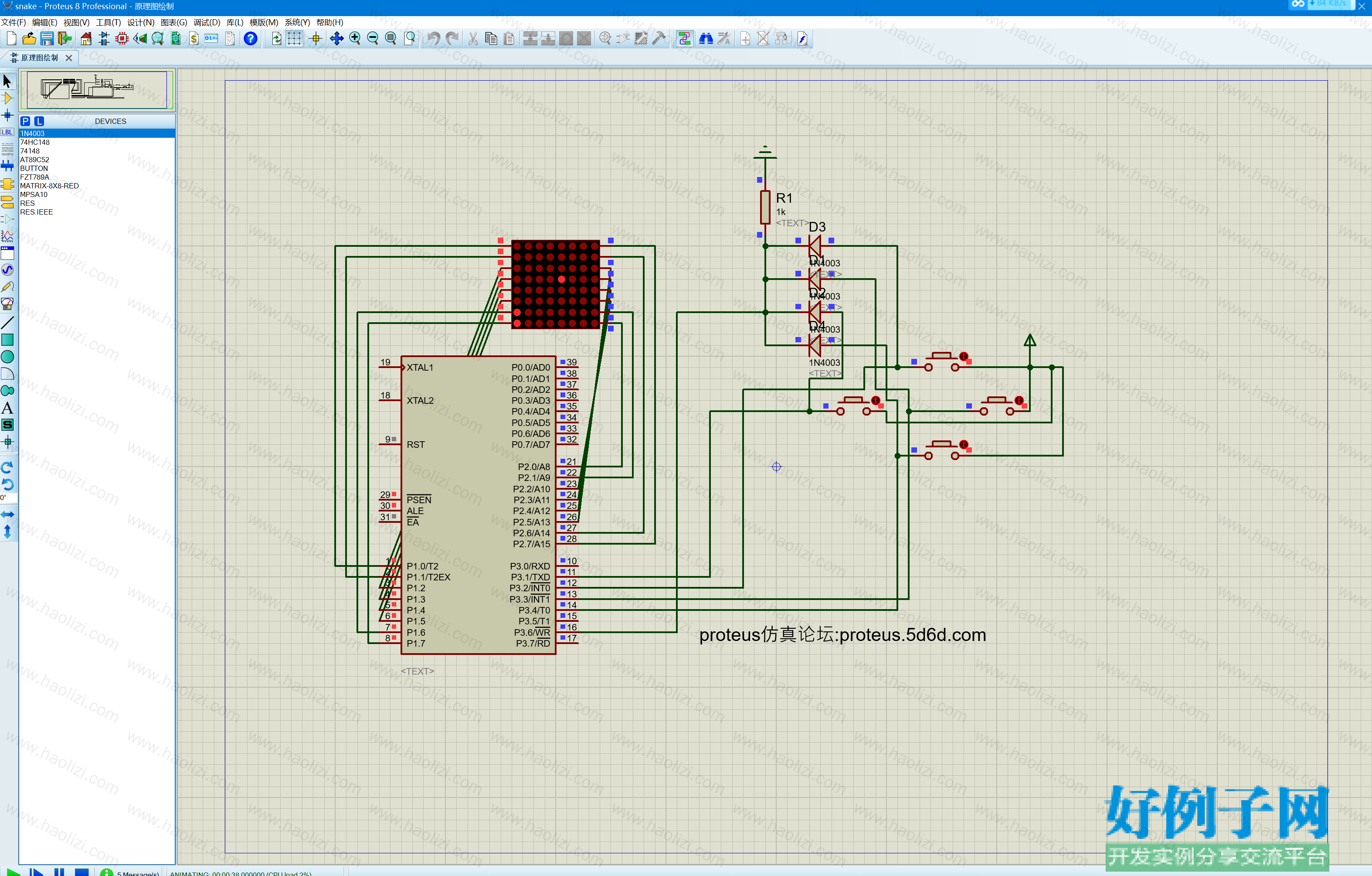Toggle the grid display button
This screenshot has height=876, width=1372.
(x=294, y=39)
